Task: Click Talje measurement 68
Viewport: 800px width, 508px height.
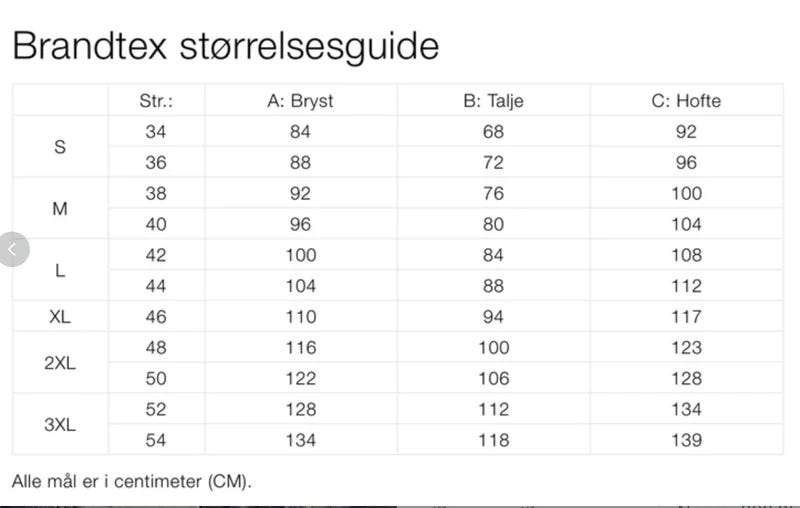Action: 493,131
